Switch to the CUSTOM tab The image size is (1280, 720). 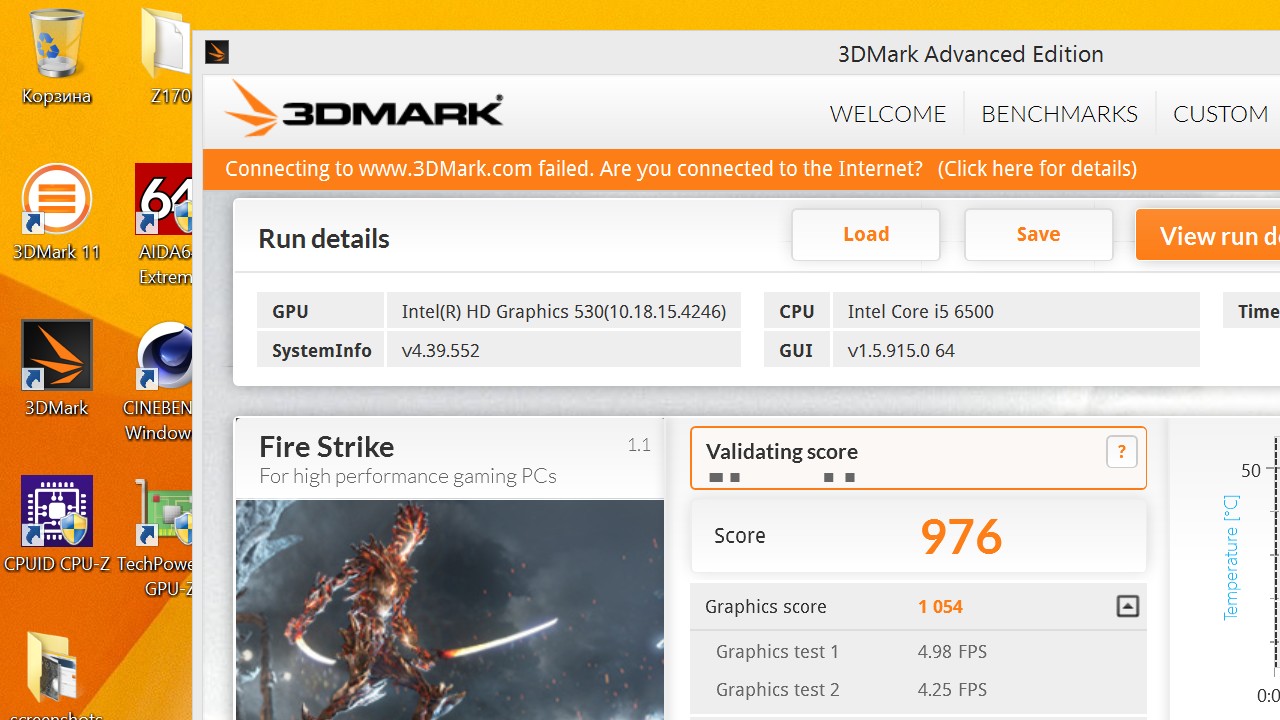[x=1221, y=114]
